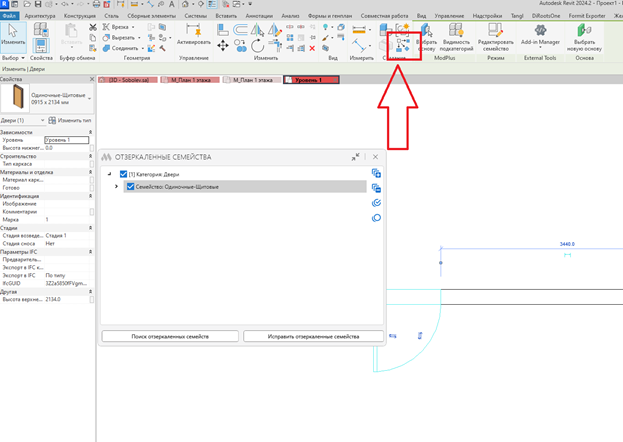
Task: Click collapse-all icon with minus in dialog
Action: click(x=376, y=188)
